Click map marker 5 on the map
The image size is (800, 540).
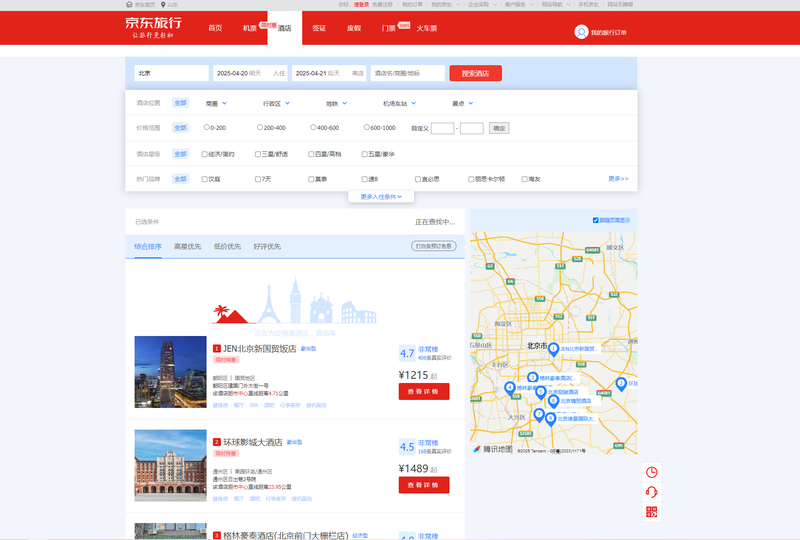(541, 392)
